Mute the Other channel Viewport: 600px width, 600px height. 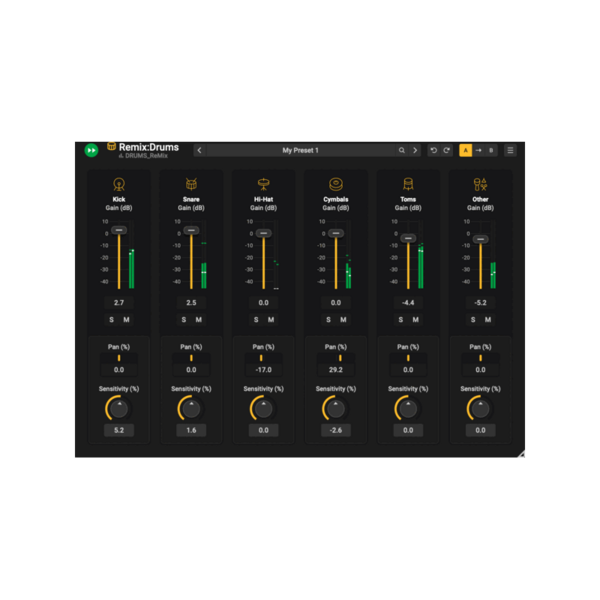click(x=488, y=320)
